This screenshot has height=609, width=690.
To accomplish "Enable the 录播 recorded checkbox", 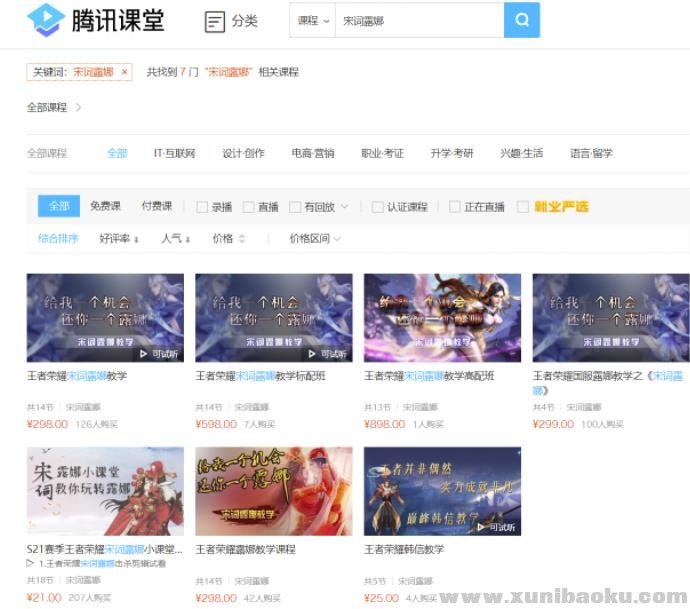I will pyautogui.click(x=202, y=207).
